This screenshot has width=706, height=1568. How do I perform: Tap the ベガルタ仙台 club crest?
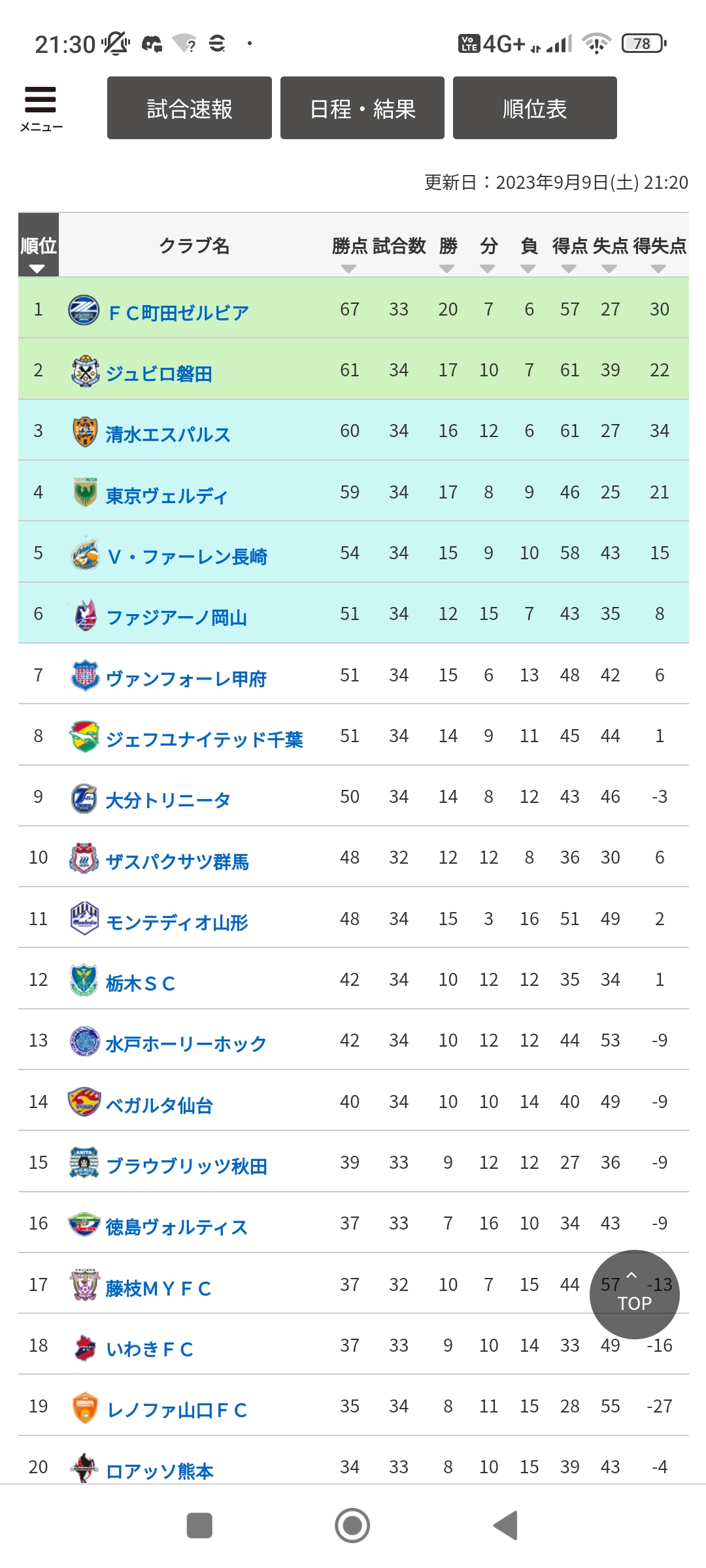point(84,1102)
